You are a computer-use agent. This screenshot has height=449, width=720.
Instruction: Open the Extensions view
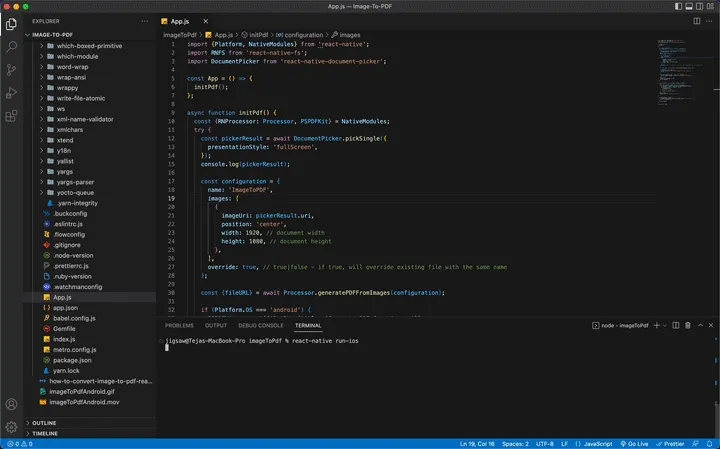pos(11,116)
